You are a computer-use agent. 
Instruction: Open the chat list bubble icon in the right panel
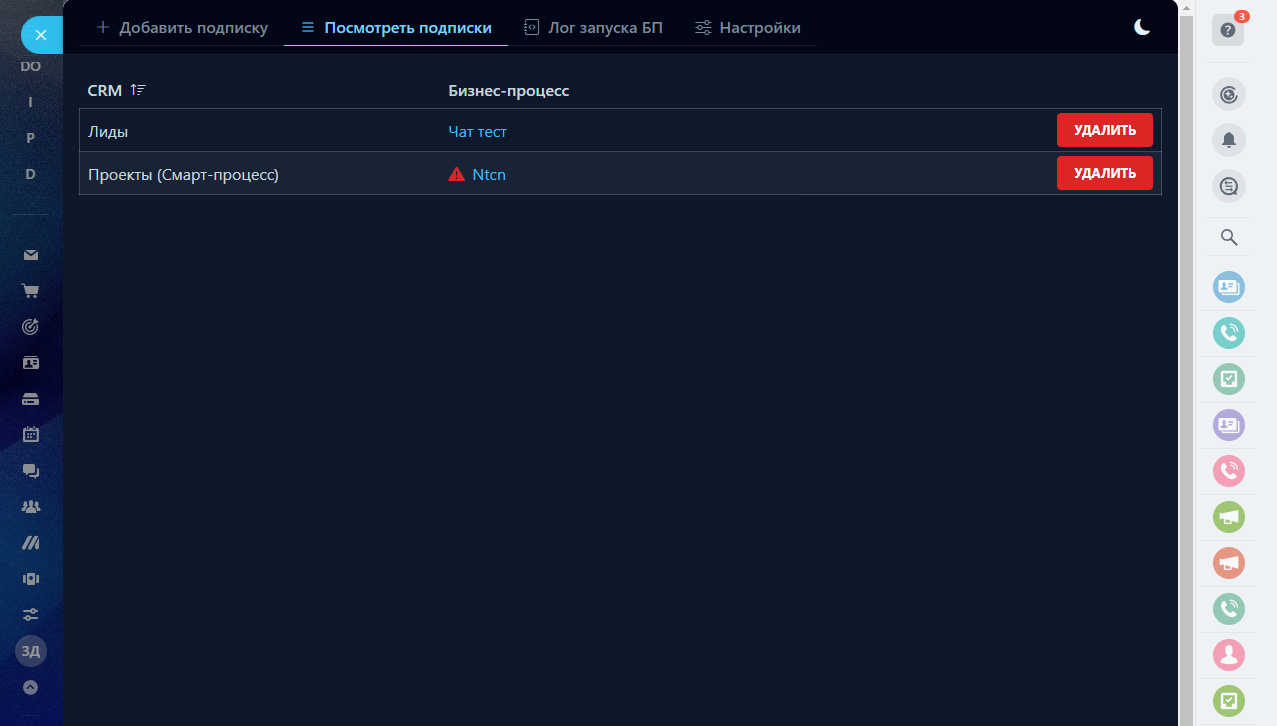point(1229,186)
